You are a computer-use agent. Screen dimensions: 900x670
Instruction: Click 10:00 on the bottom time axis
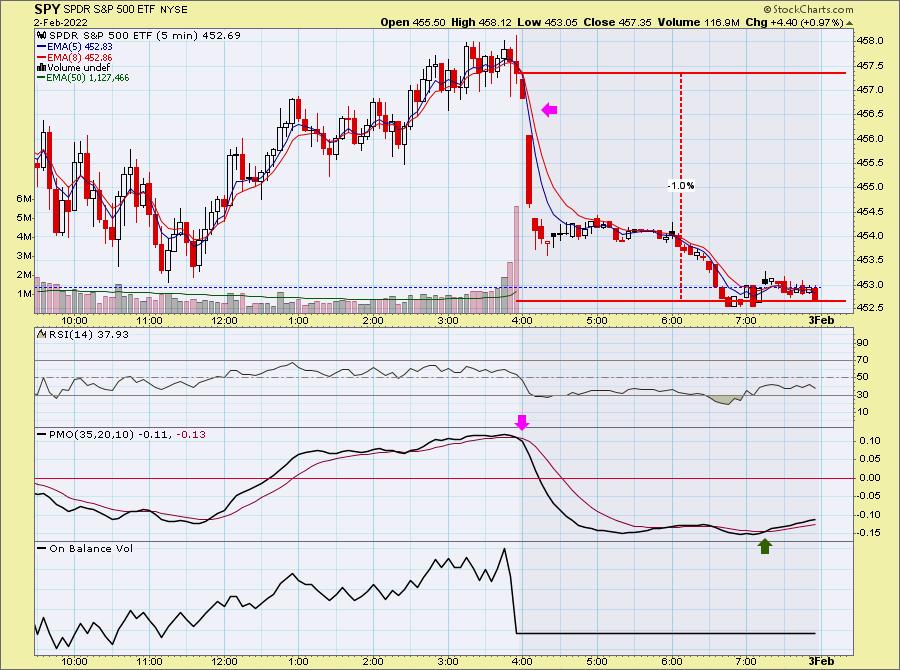75,661
